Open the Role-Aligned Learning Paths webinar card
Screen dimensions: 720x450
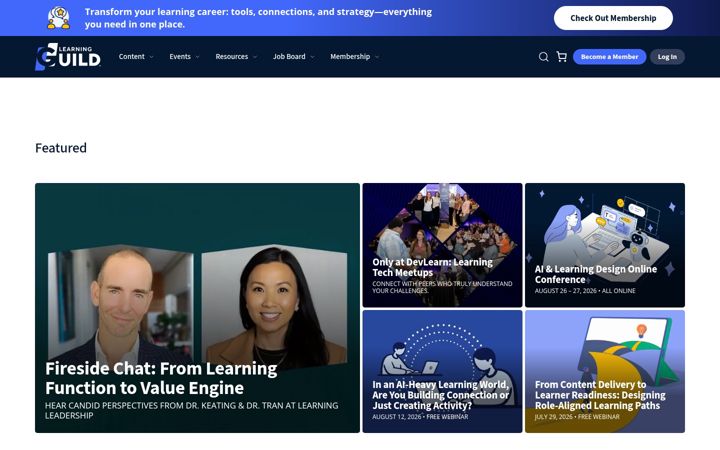click(x=605, y=371)
